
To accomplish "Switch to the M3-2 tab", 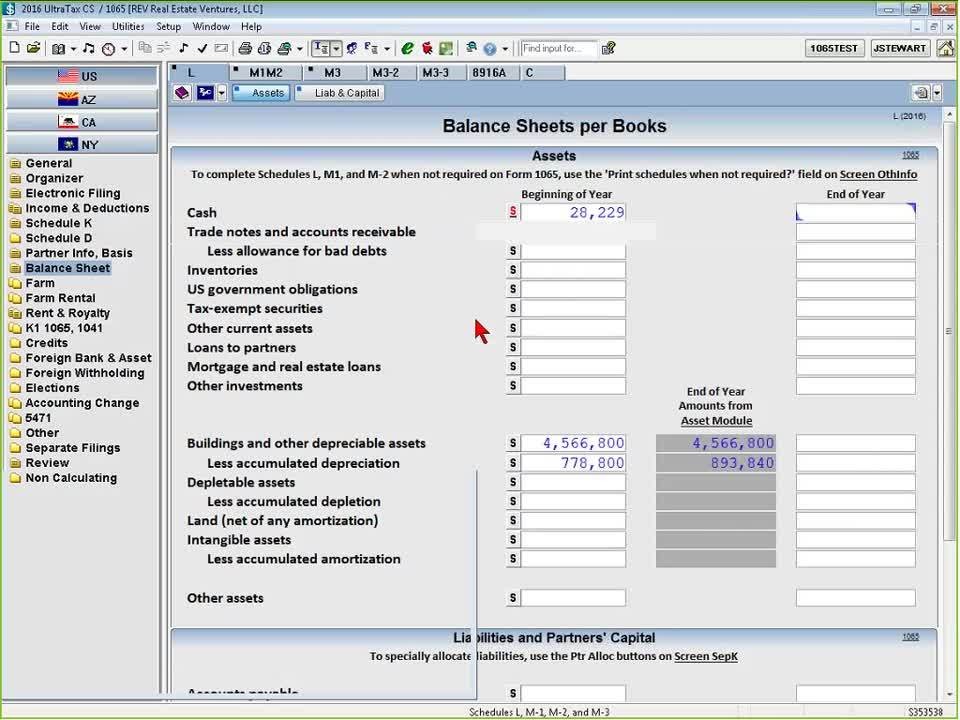I will (385, 73).
